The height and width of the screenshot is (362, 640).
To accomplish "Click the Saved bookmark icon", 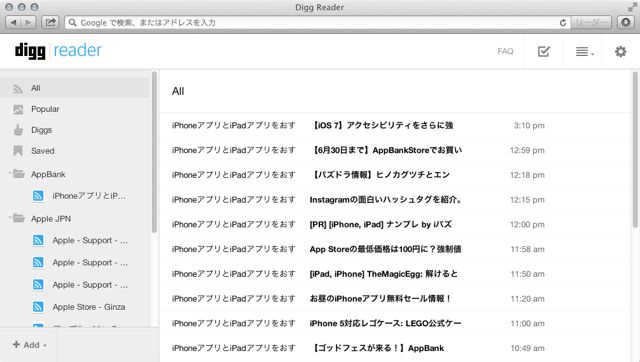I will (x=18, y=151).
